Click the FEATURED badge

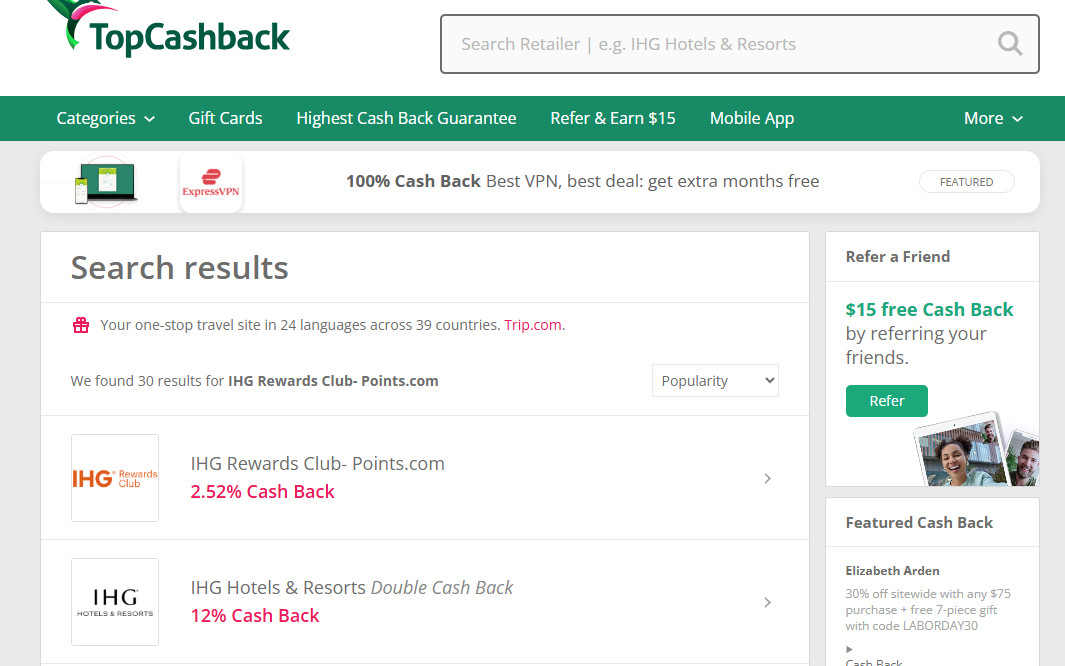[966, 182]
